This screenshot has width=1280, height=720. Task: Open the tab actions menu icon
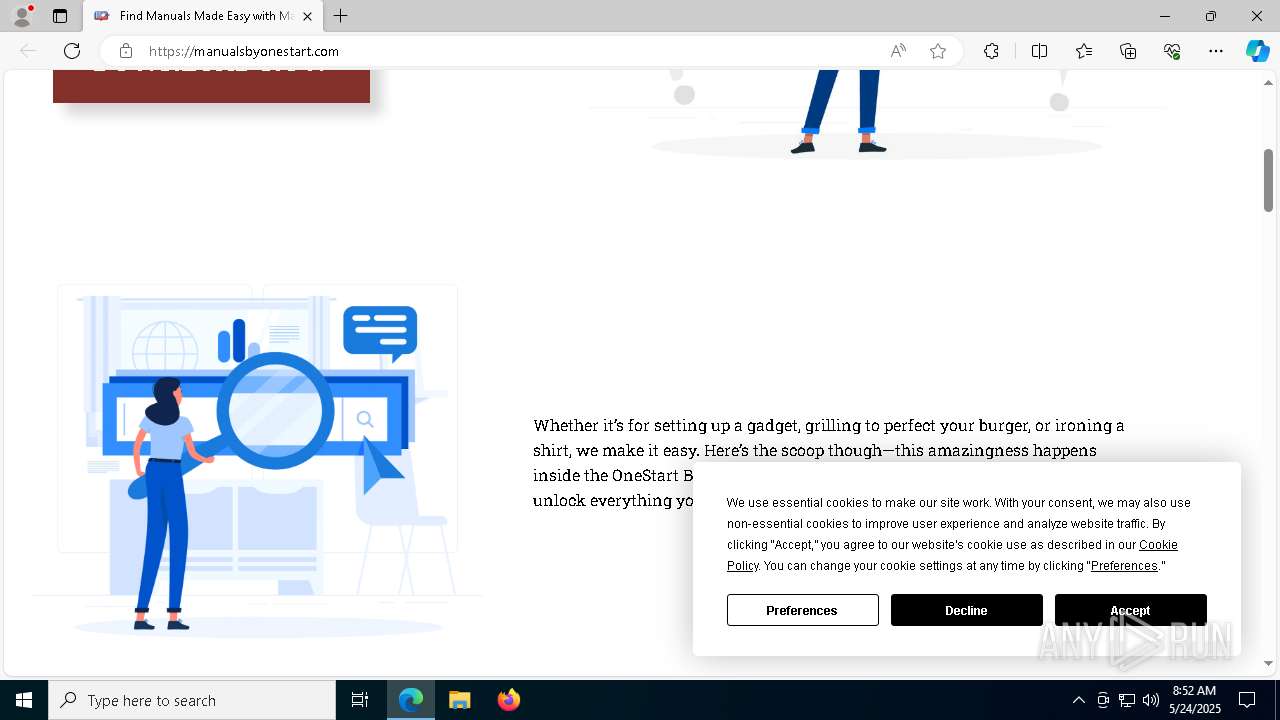pos(60,16)
